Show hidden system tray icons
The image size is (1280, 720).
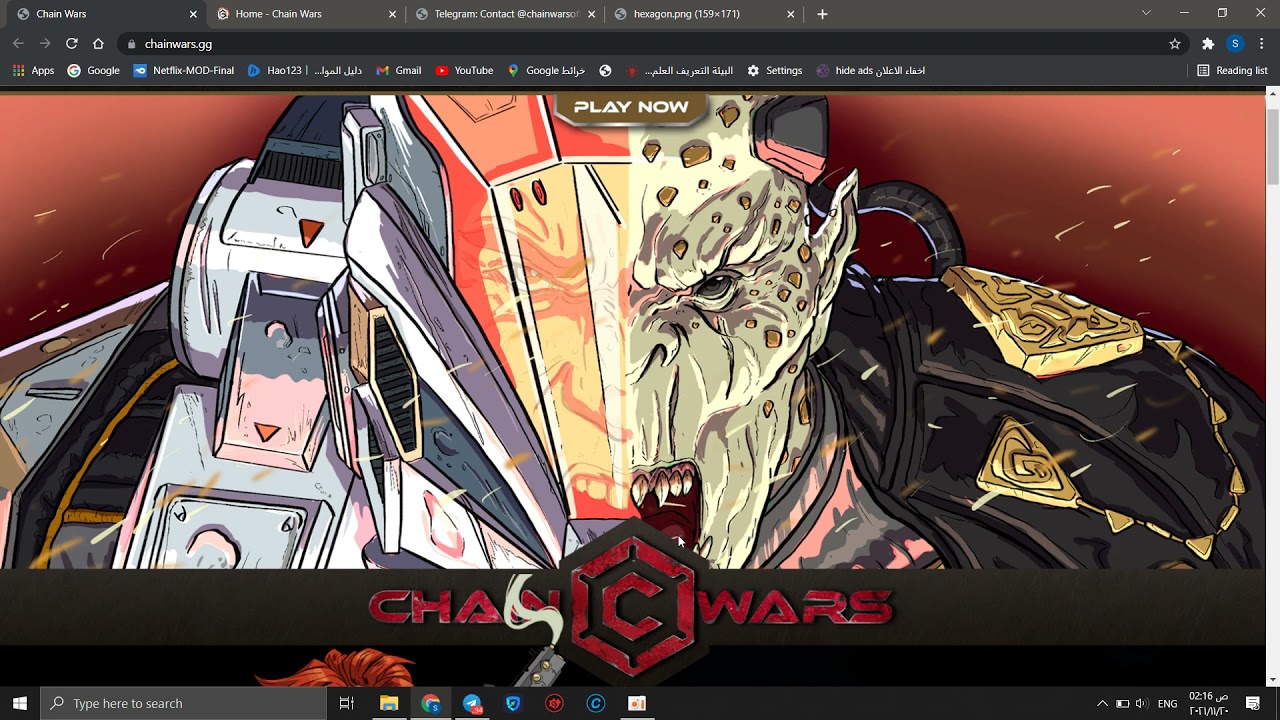coord(1102,704)
